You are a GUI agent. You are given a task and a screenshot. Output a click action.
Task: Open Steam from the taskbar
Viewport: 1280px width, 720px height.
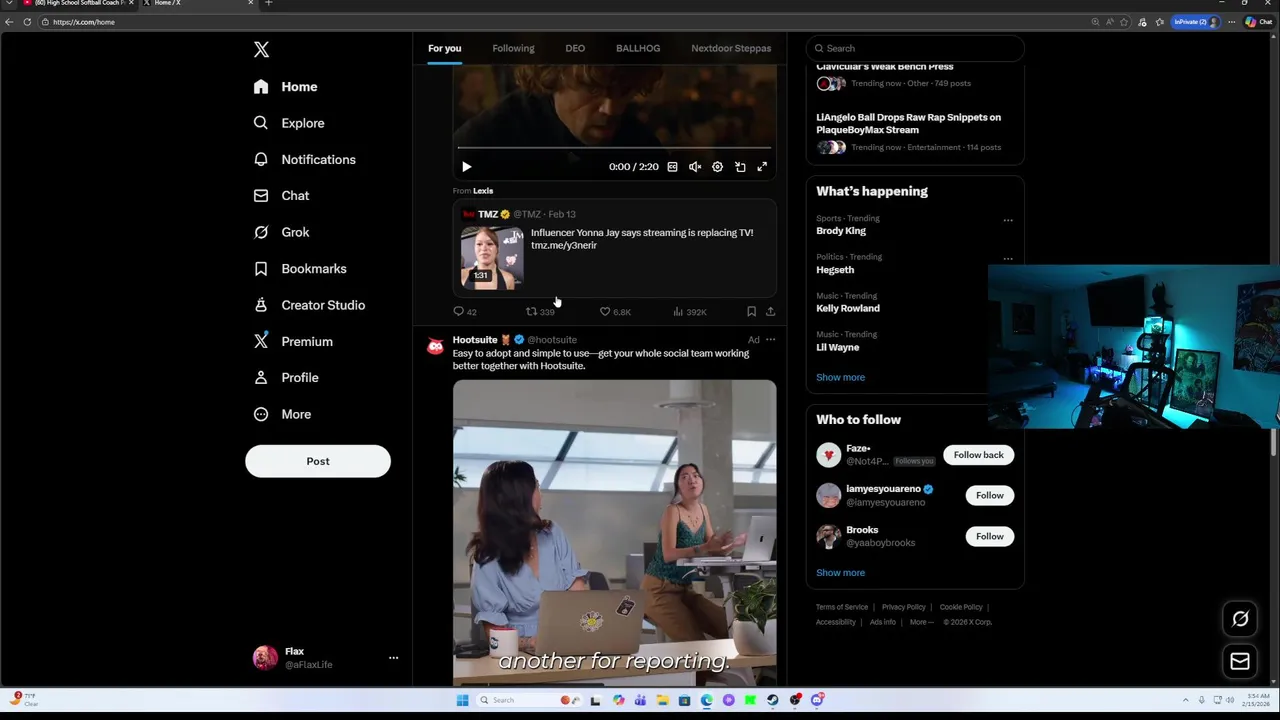pyautogui.click(x=773, y=700)
